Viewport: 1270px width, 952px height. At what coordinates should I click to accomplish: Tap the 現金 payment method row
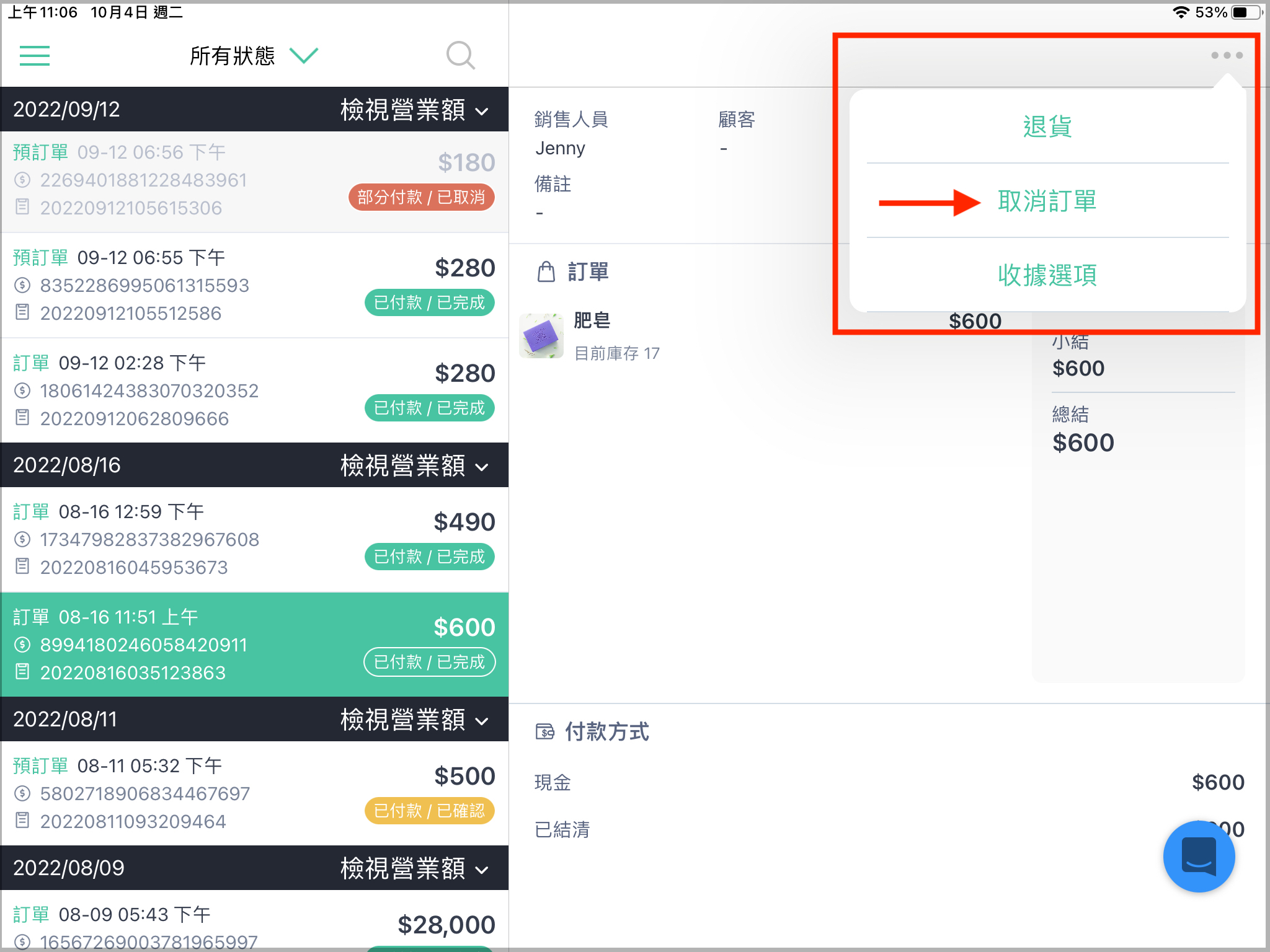point(889,782)
